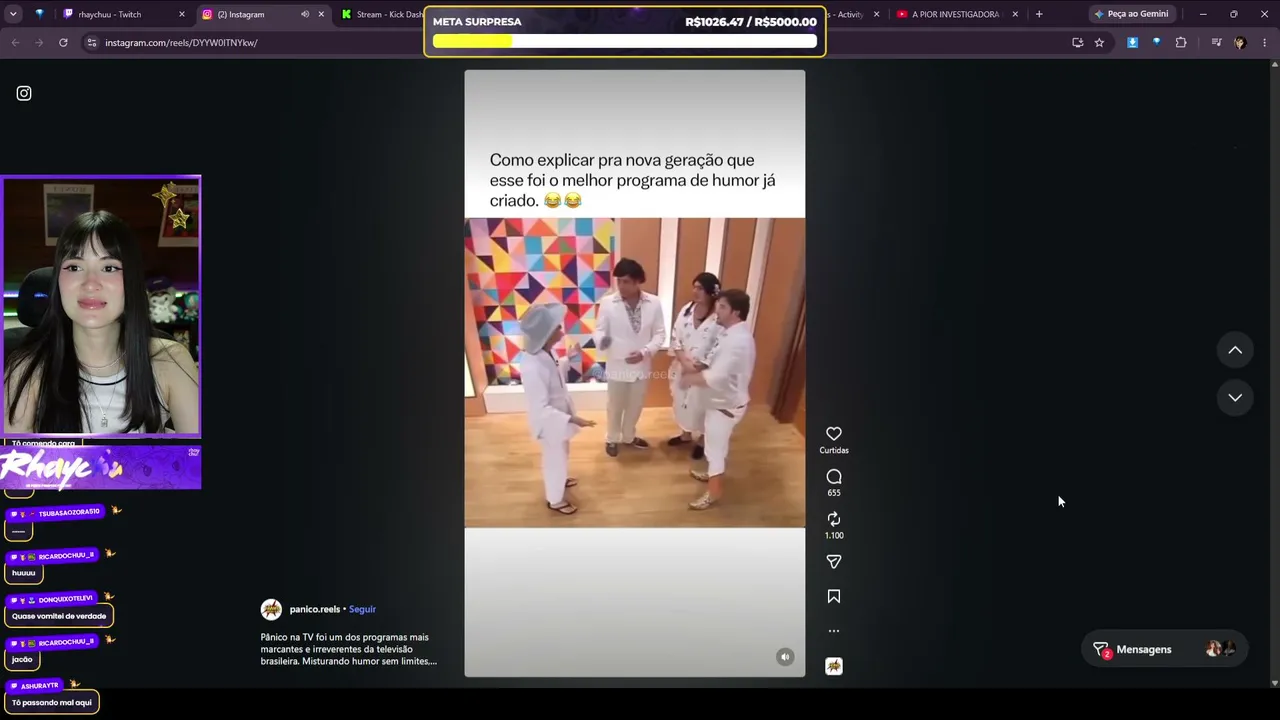Bookmark this page with the star

[x=1099, y=43]
